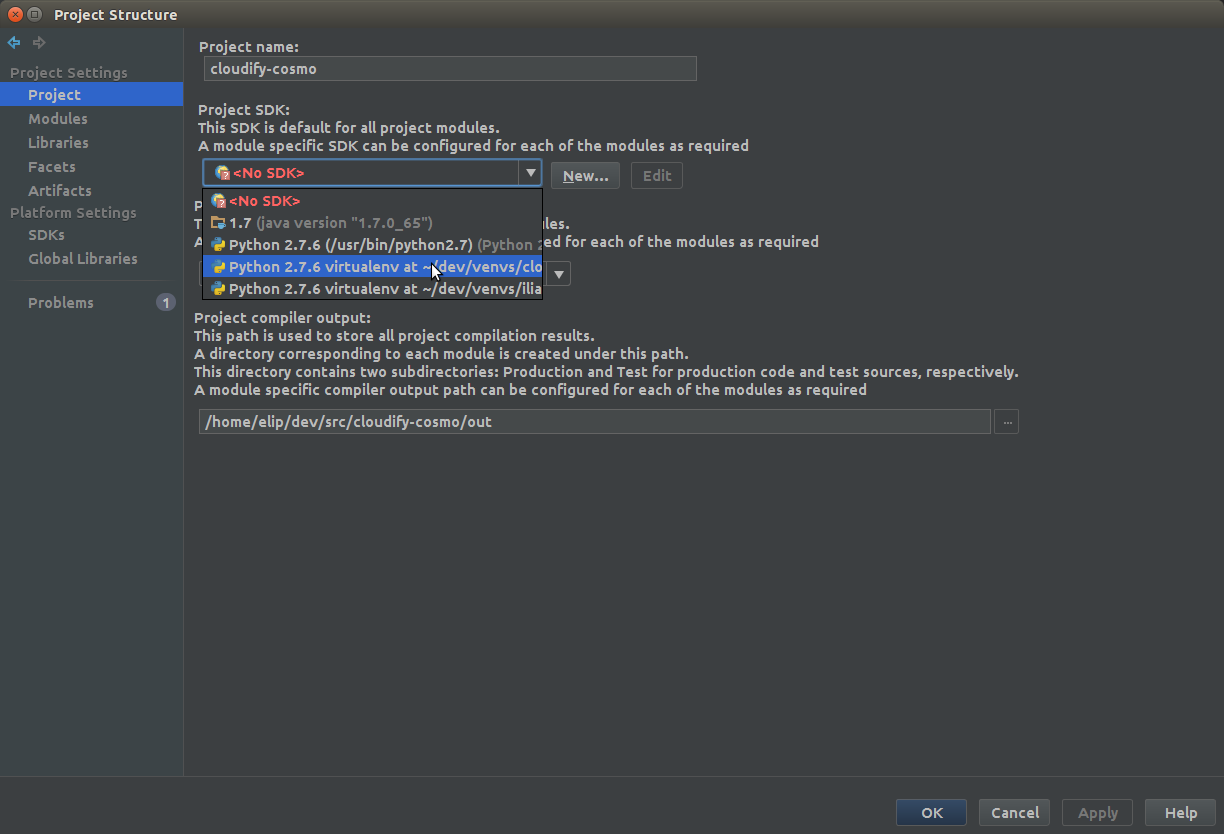Click the Project Settings section header
This screenshot has width=1224, height=834.
pos(69,73)
